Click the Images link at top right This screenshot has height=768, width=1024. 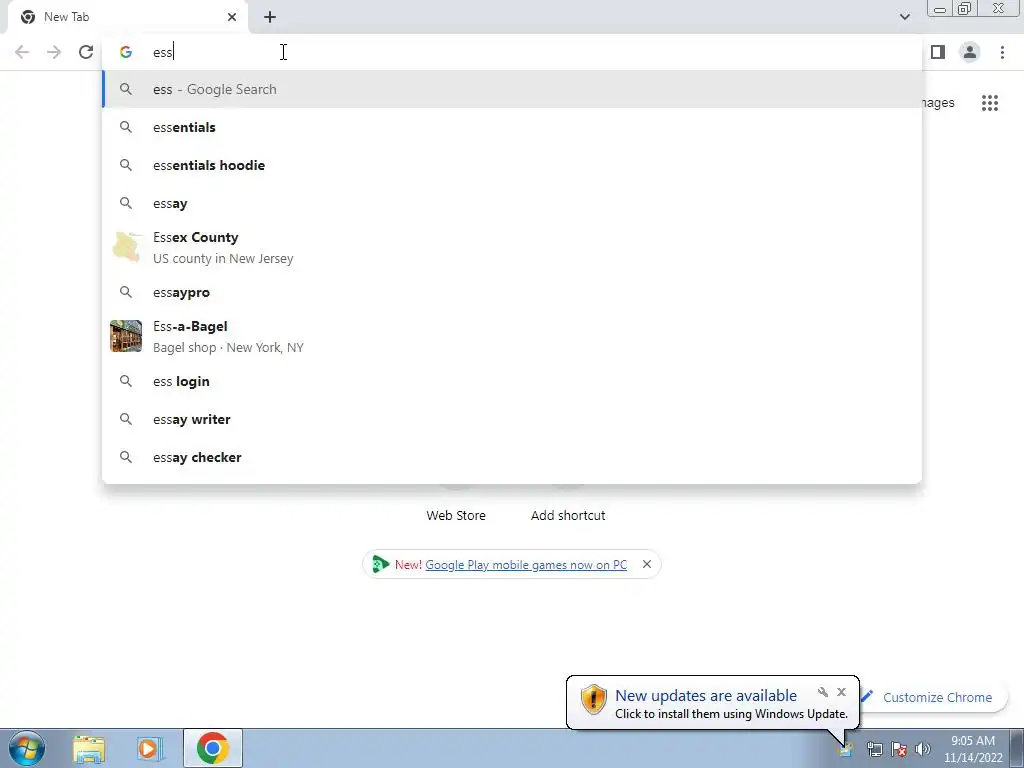pos(938,103)
